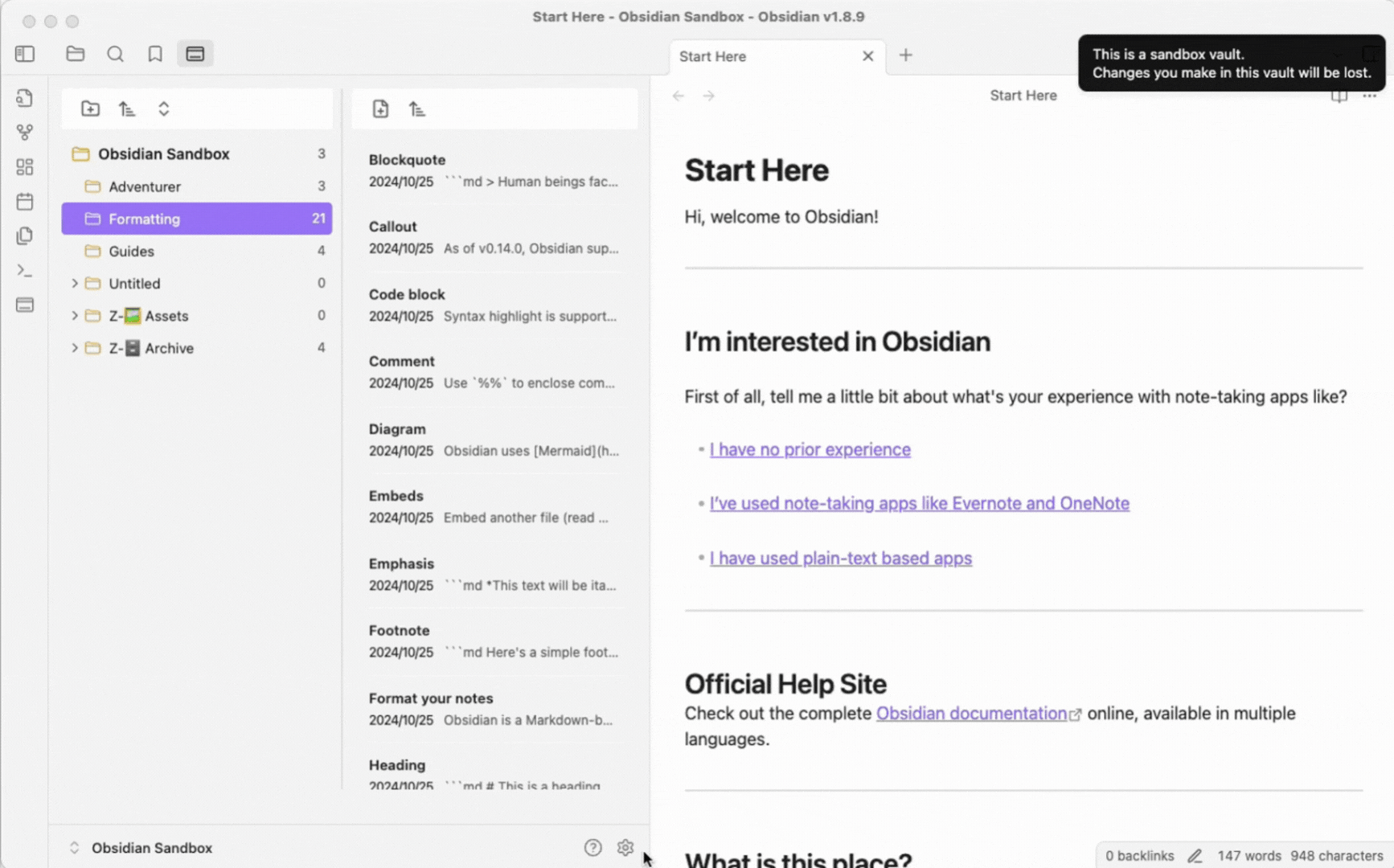This screenshot has height=868, width=1394.
Task: Open graph view from ribbon
Action: (x=25, y=133)
